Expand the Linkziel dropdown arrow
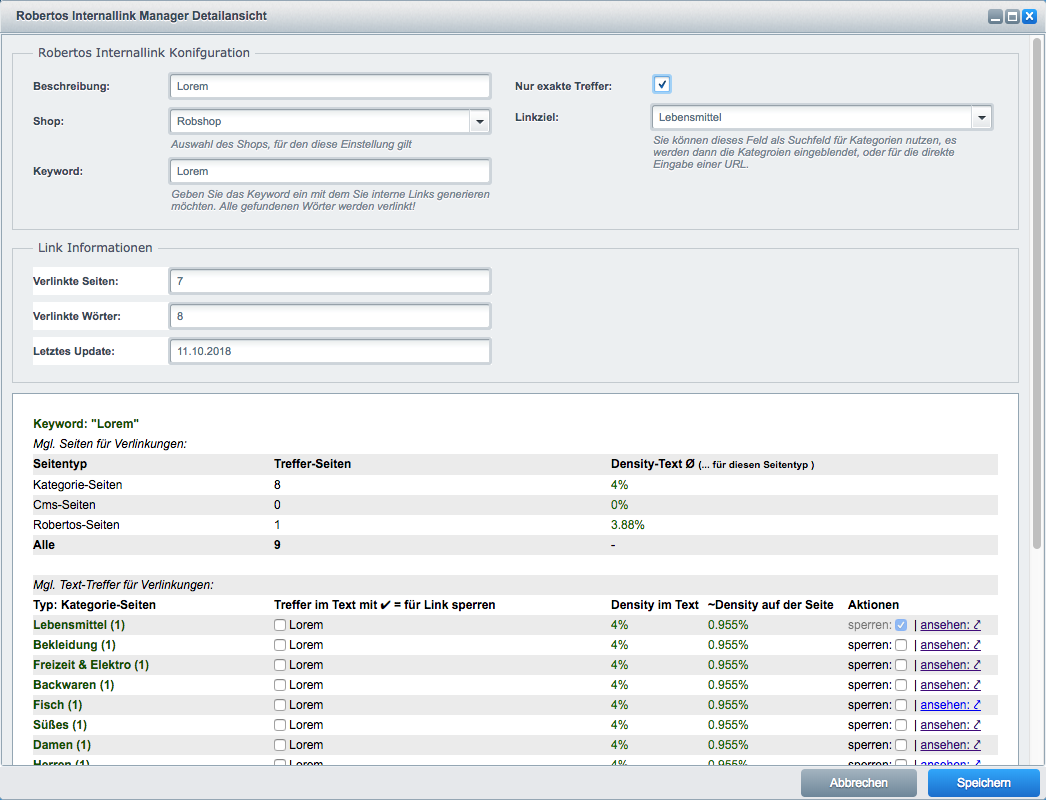The width and height of the screenshot is (1046, 800). [x=981, y=118]
